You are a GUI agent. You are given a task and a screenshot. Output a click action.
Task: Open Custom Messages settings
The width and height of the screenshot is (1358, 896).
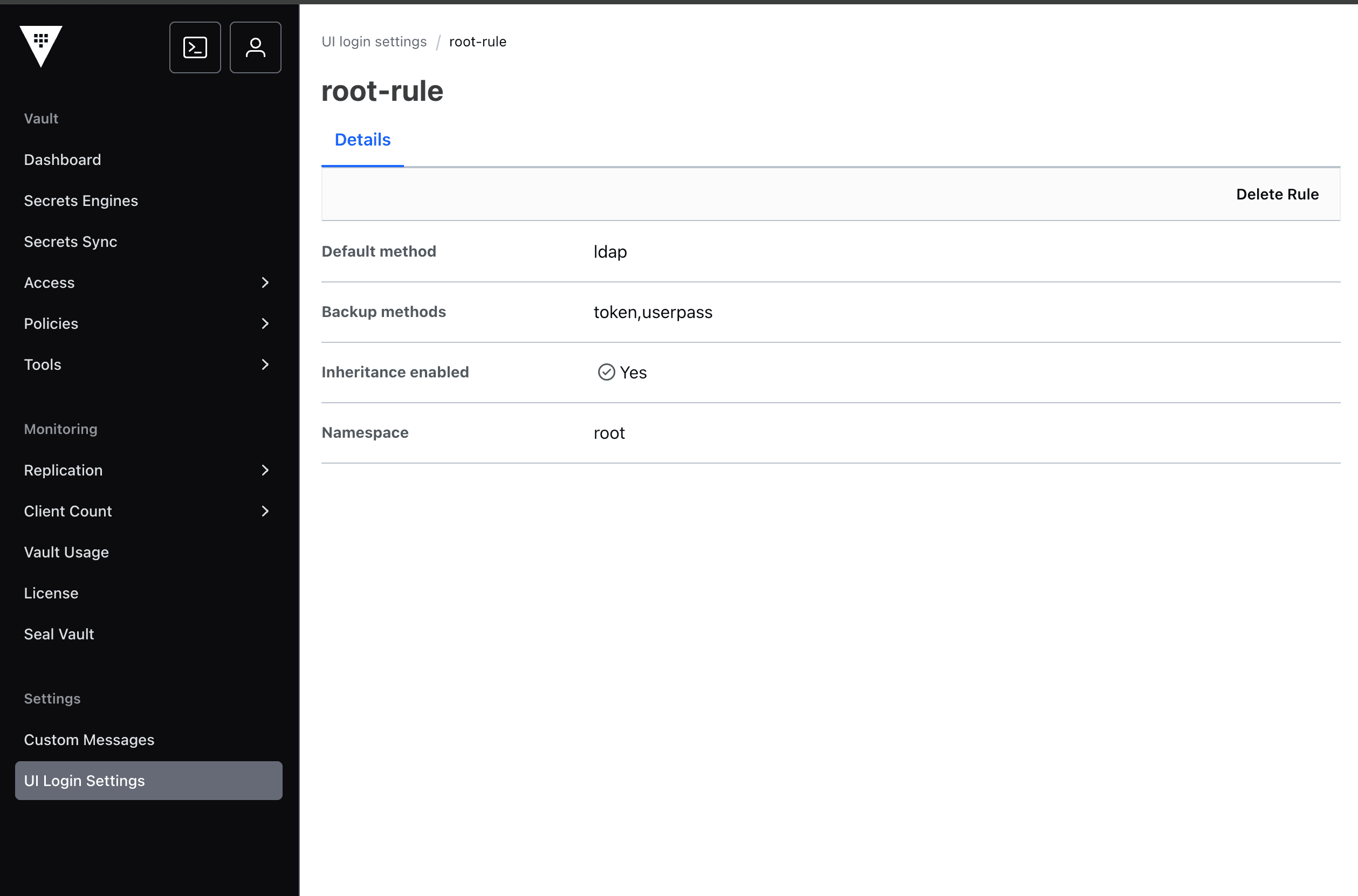coord(89,740)
